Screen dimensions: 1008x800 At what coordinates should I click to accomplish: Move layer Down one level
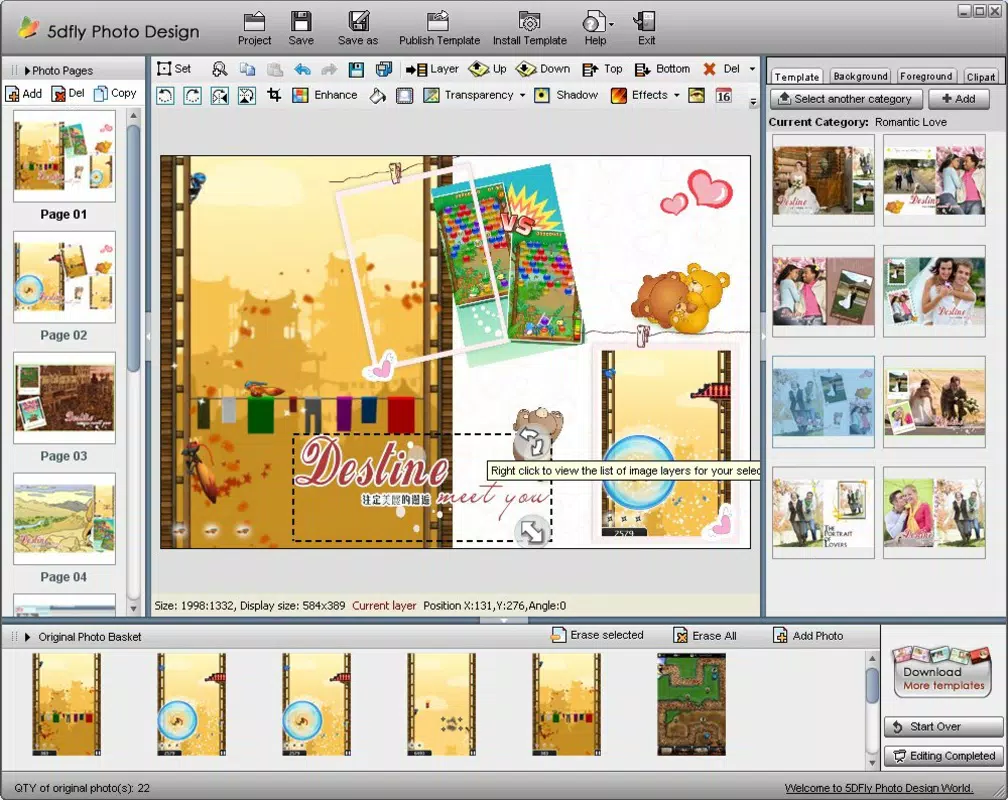tap(543, 69)
